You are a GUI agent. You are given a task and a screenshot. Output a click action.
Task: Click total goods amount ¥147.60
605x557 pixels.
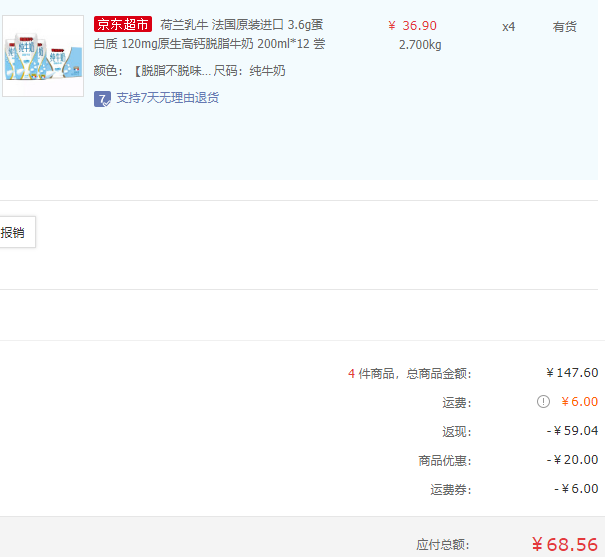coord(572,373)
